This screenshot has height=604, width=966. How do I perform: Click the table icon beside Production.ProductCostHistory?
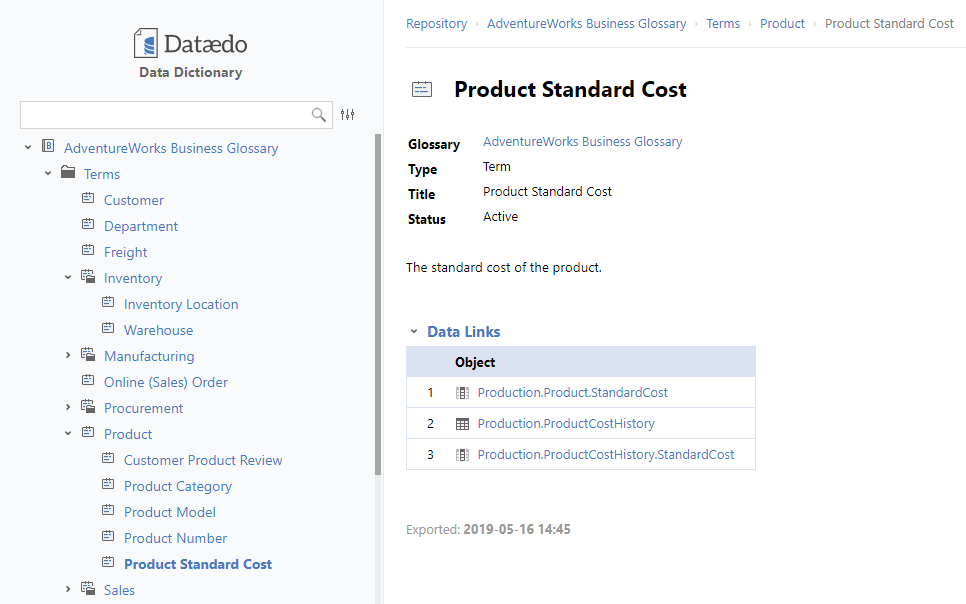tap(462, 424)
